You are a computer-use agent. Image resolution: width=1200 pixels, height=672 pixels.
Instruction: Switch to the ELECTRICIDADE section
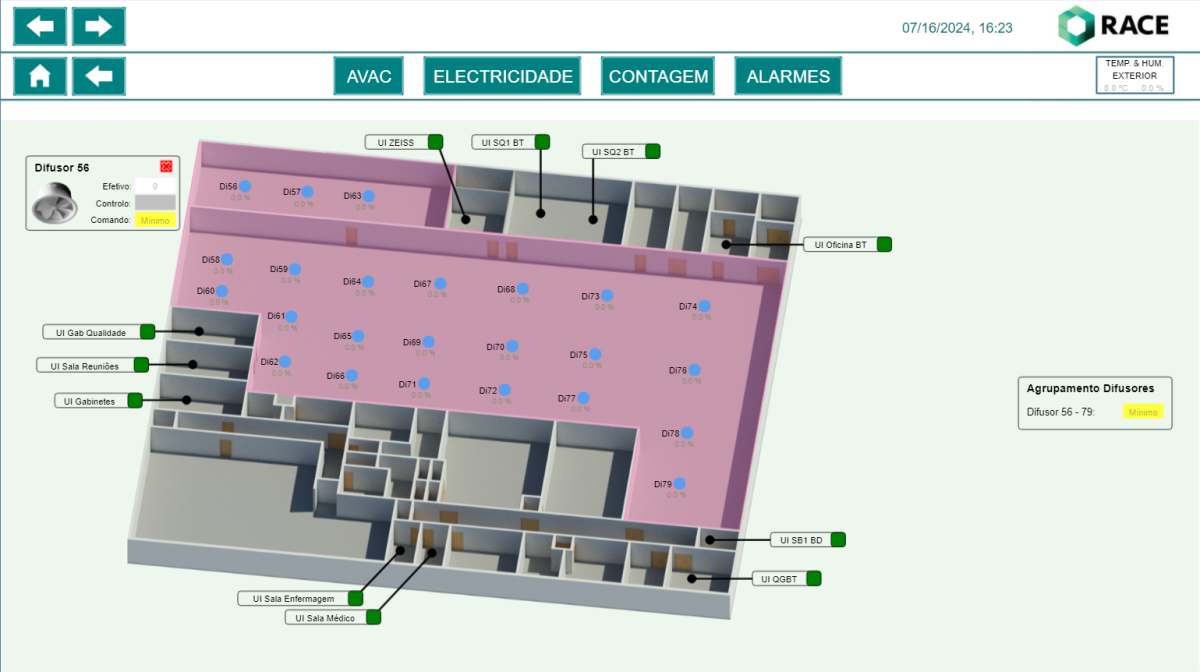[x=503, y=76]
